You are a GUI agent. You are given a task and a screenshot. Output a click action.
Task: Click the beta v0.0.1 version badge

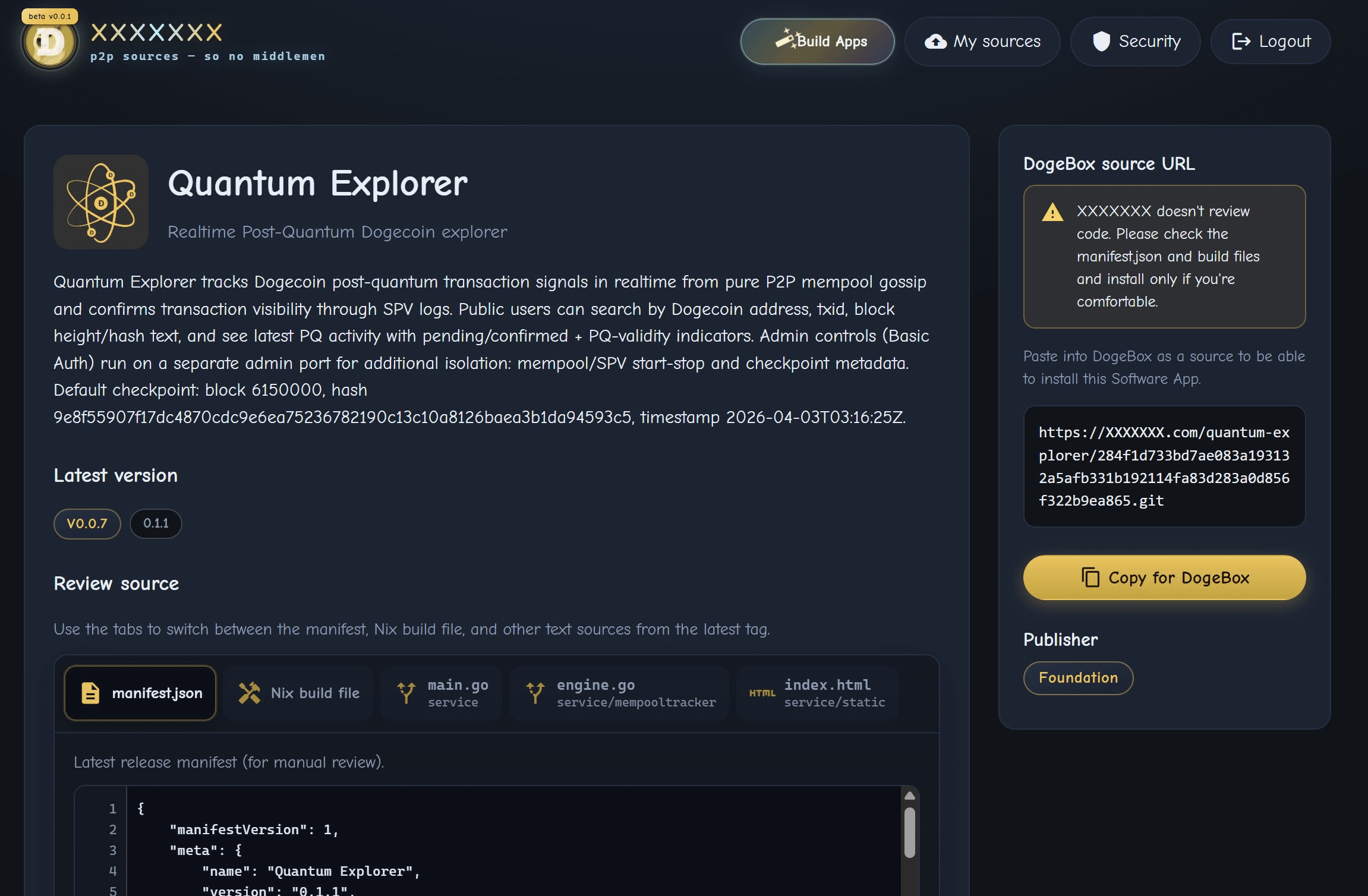coord(50,16)
